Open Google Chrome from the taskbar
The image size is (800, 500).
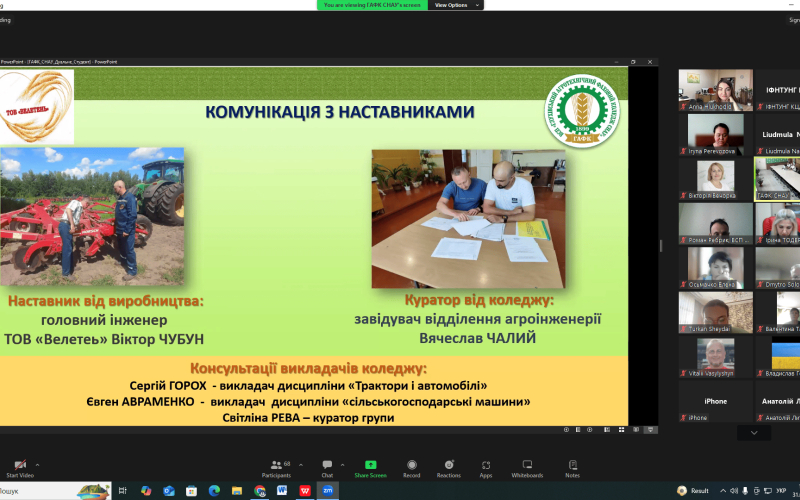(x=260, y=491)
